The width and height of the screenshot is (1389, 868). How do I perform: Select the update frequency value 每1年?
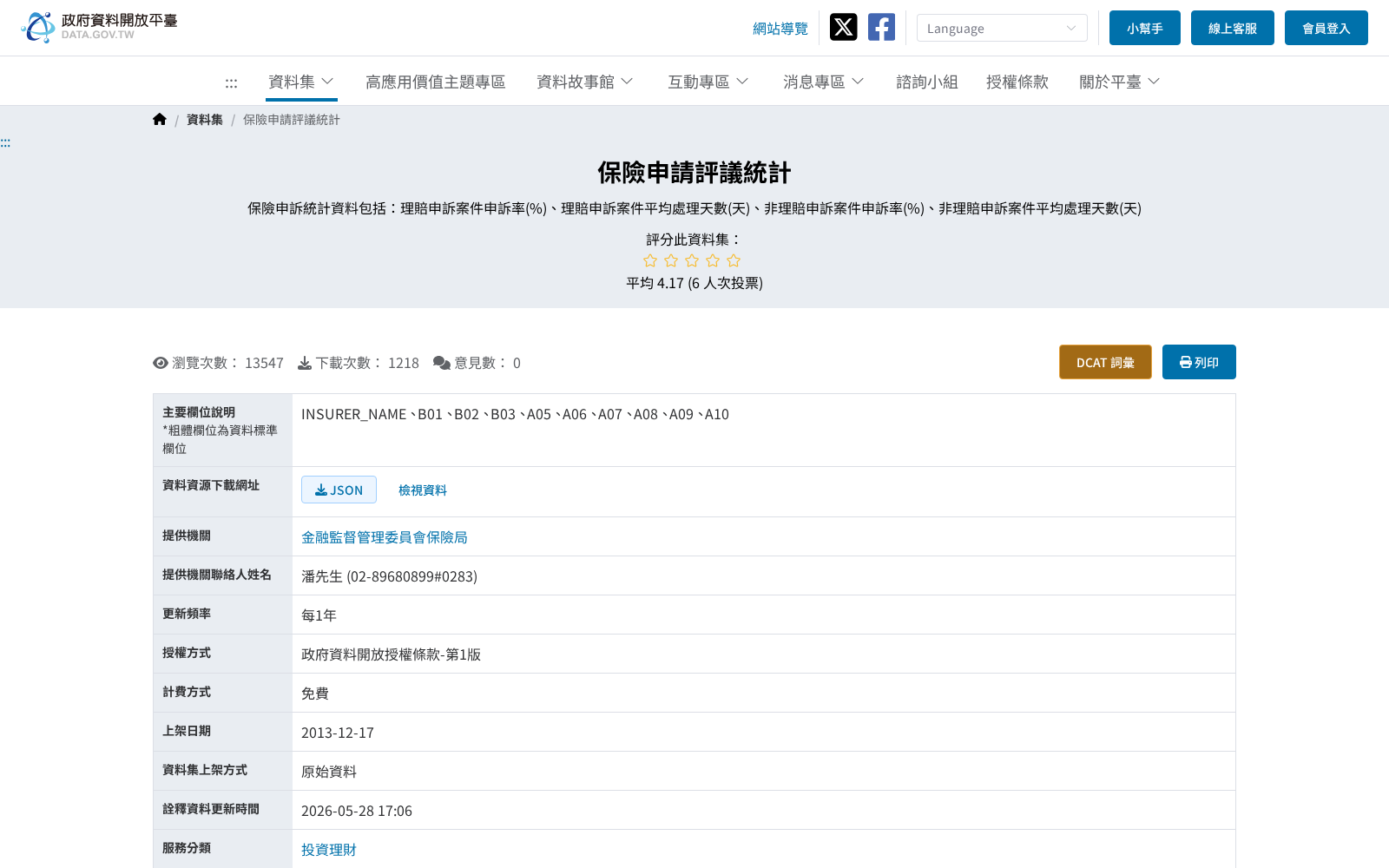(x=319, y=615)
